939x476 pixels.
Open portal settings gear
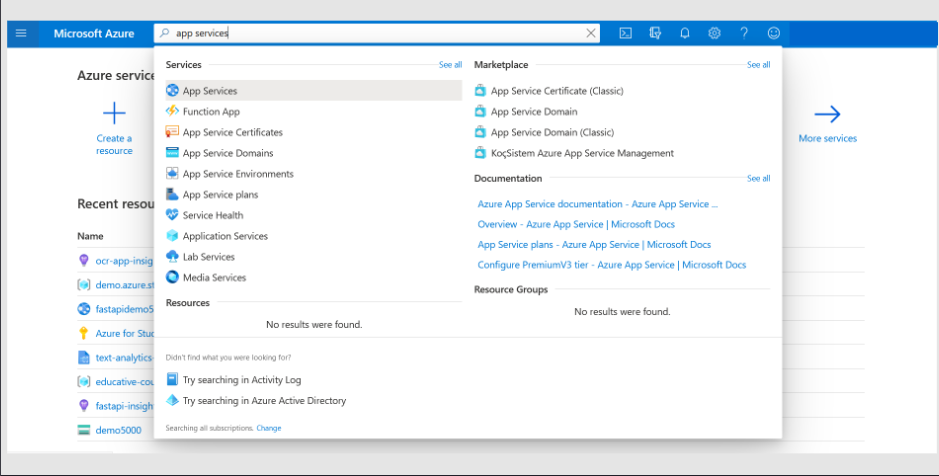click(x=714, y=34)
